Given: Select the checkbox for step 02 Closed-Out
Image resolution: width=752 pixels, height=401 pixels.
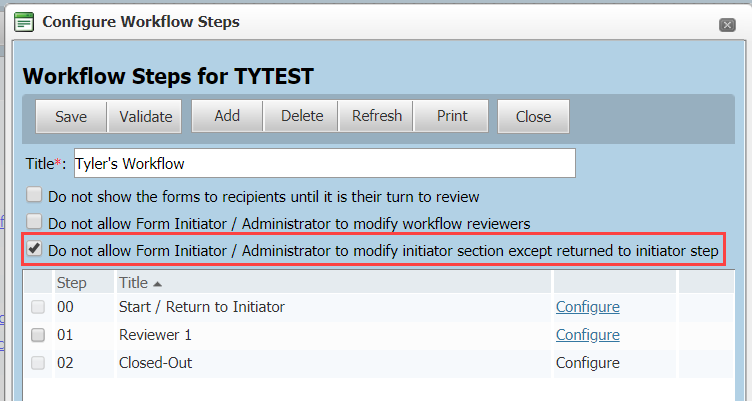Looking at the screenshot, I should pyautogui.click(x=38, y=363).
